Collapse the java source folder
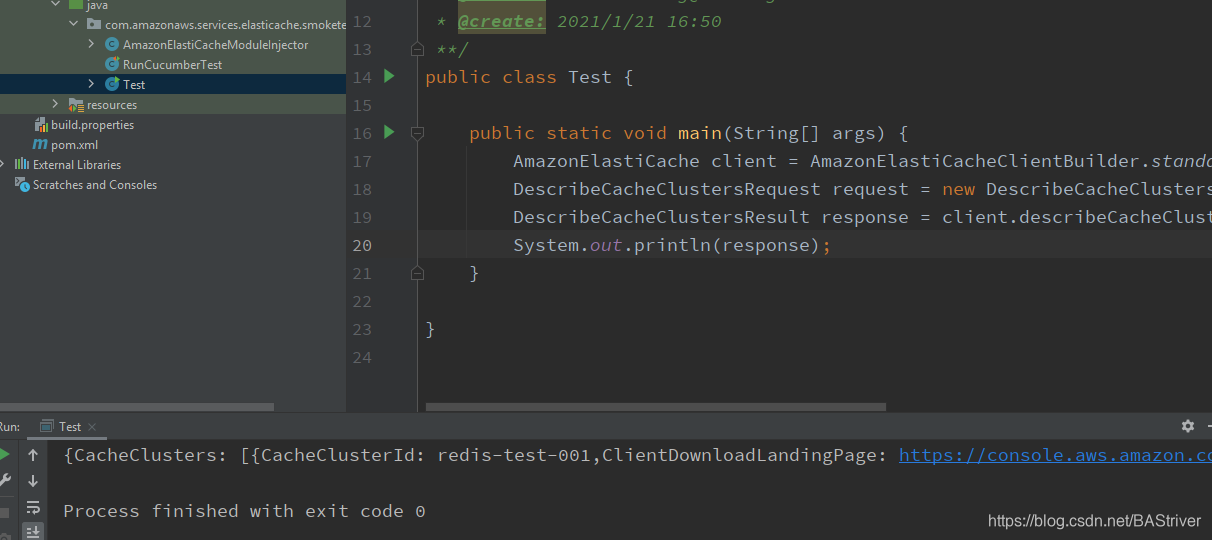Screen dimensions: 1212x540 [x=55, y=5]
